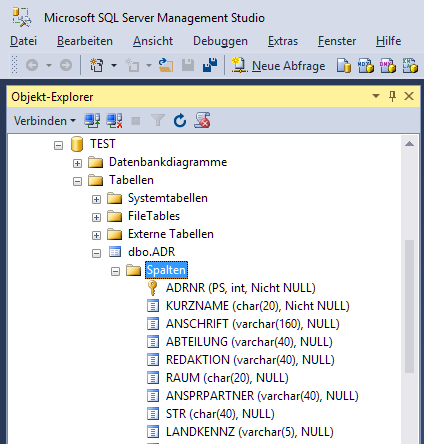This screenshot has height=444, width=424.
Task: Expand the Systemtabellen folder
Action: point(96,199)
